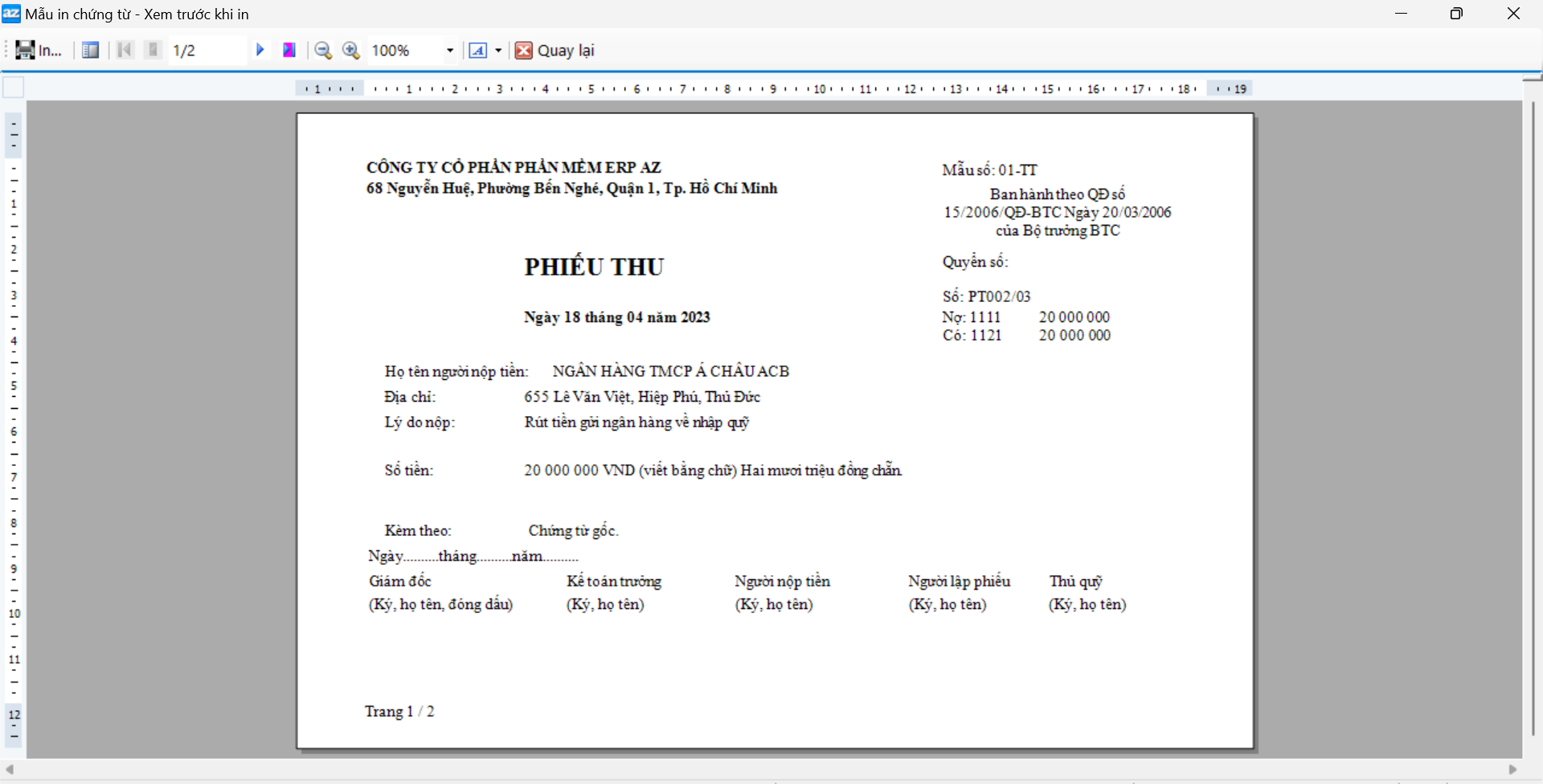Click the page number field showing 1/2

[205, 51]
